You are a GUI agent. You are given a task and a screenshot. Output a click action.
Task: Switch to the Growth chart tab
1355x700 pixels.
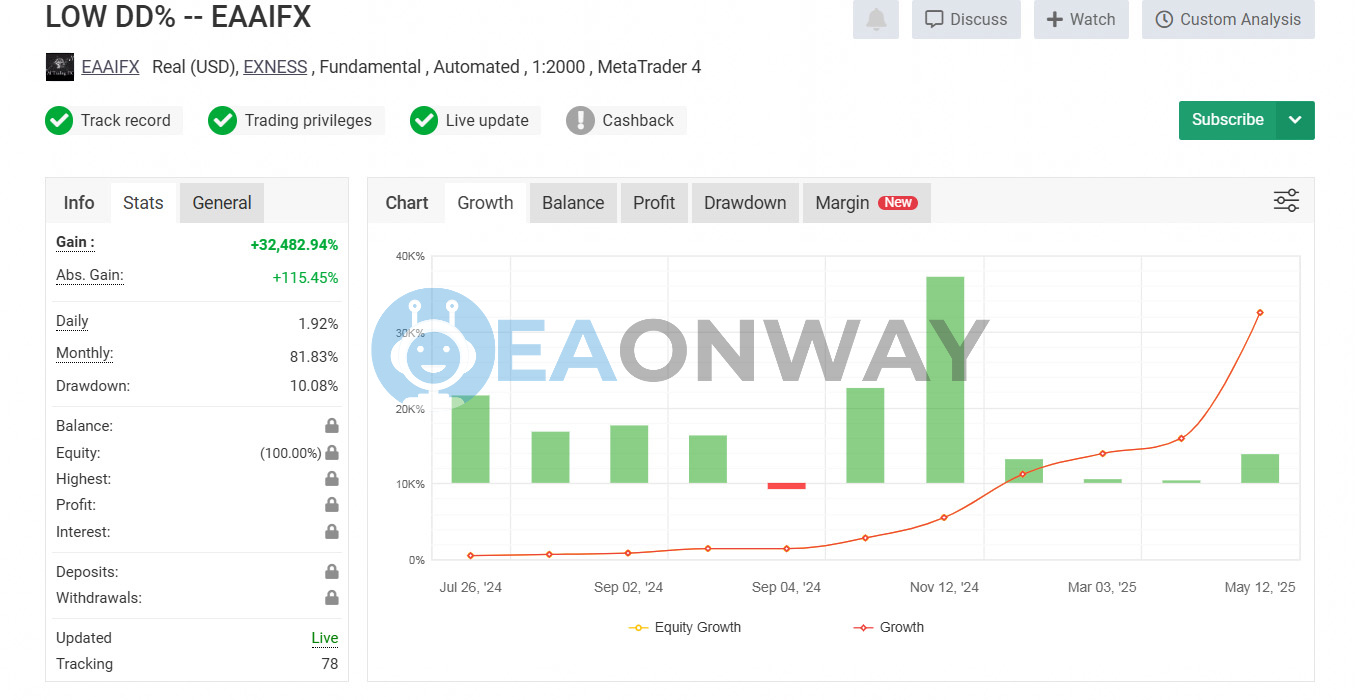click(485, 203)
